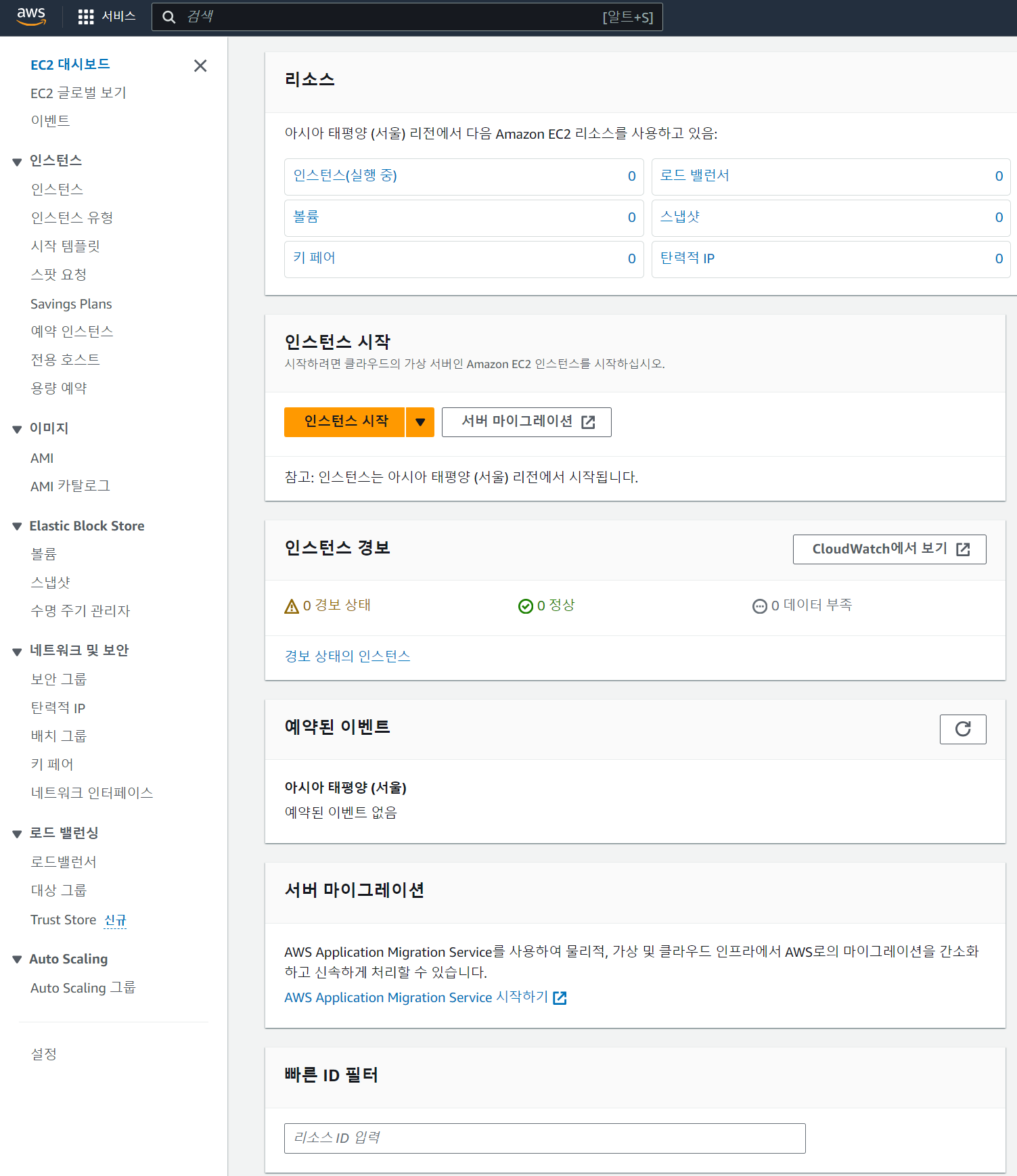Click the 예약된 이벤트 refresh icon button

coord(963,729)
